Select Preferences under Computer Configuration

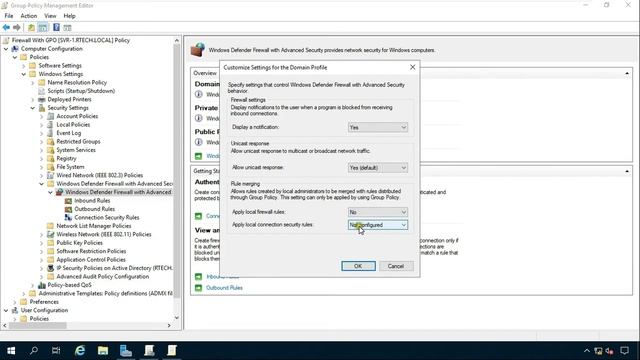point(44,302)
